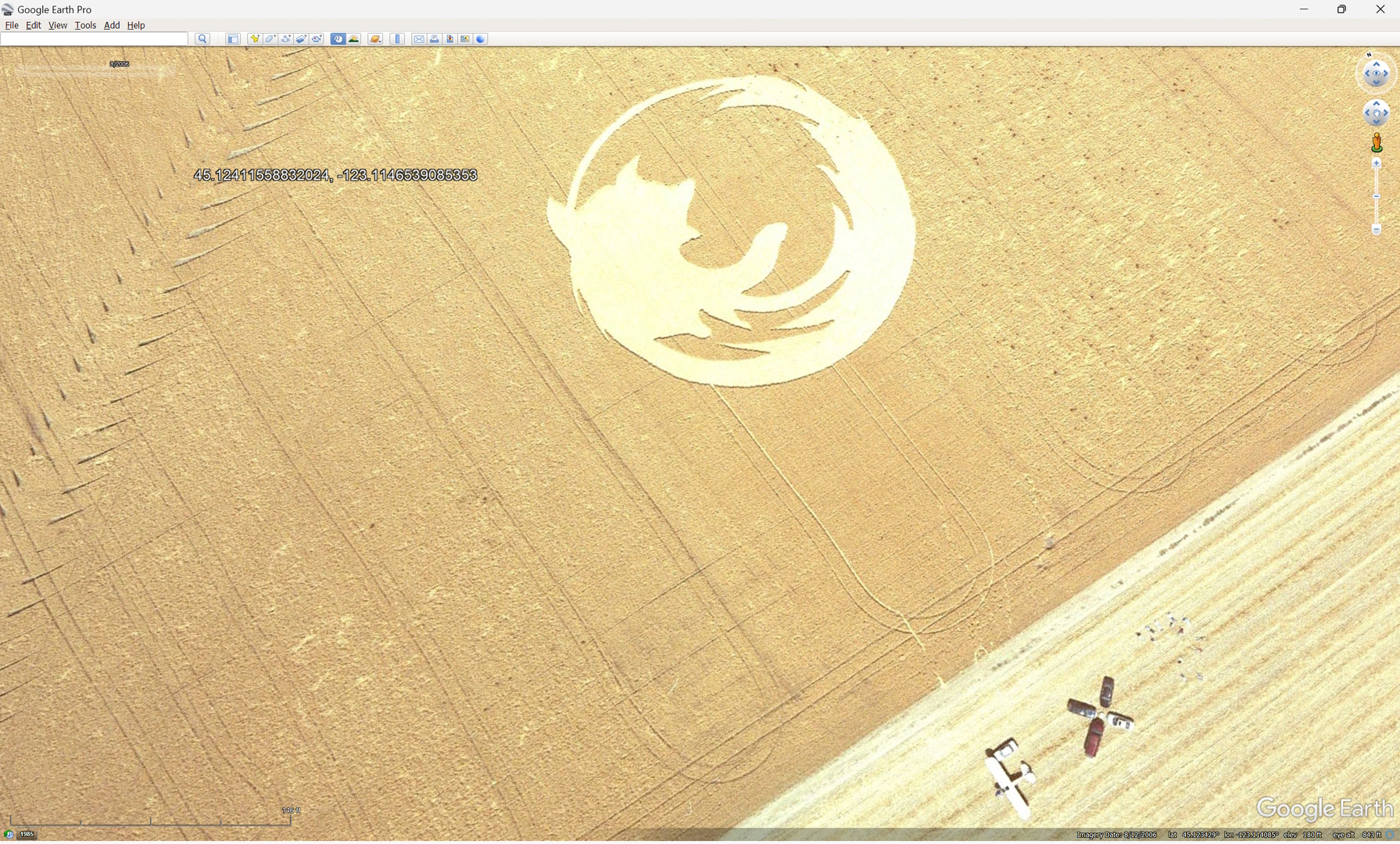Save image from the toolbar
This screenshot has width=1400, height=844.
[x=450, y=39]
